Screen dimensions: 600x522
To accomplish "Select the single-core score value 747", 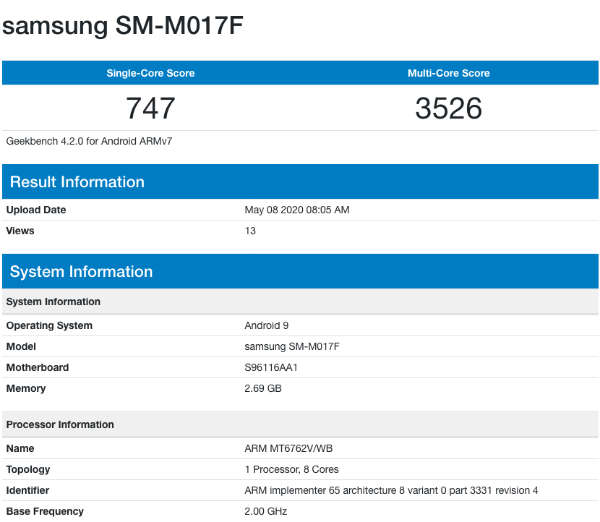I will [150, 108].
